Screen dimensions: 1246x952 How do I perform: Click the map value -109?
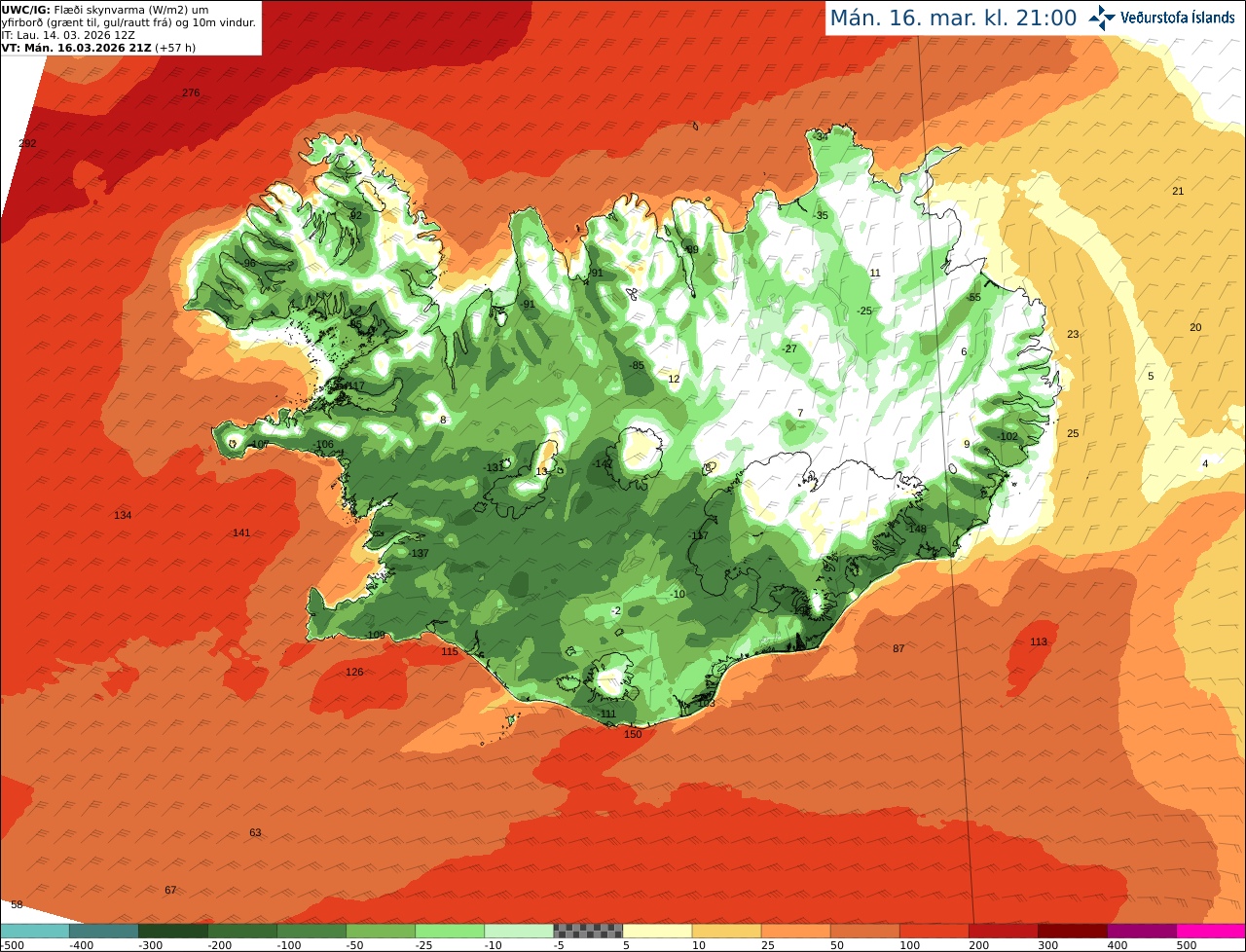click(375, 635)
